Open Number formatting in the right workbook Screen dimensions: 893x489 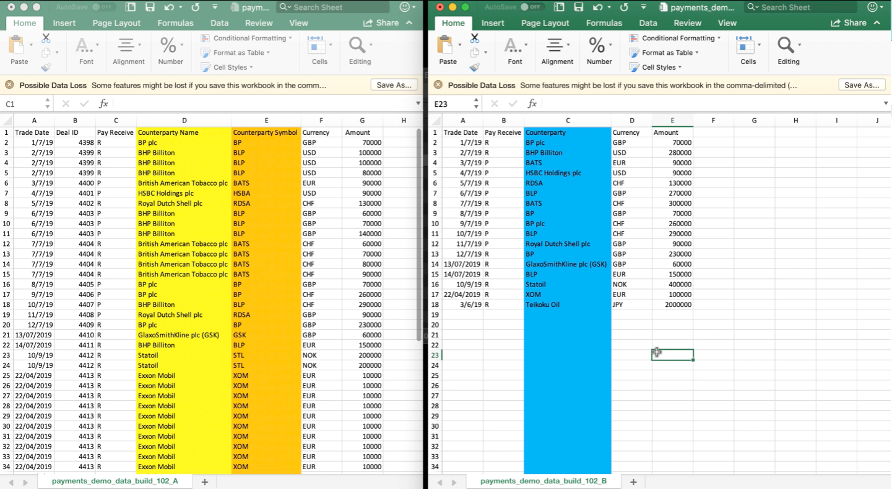coord(599,50)
